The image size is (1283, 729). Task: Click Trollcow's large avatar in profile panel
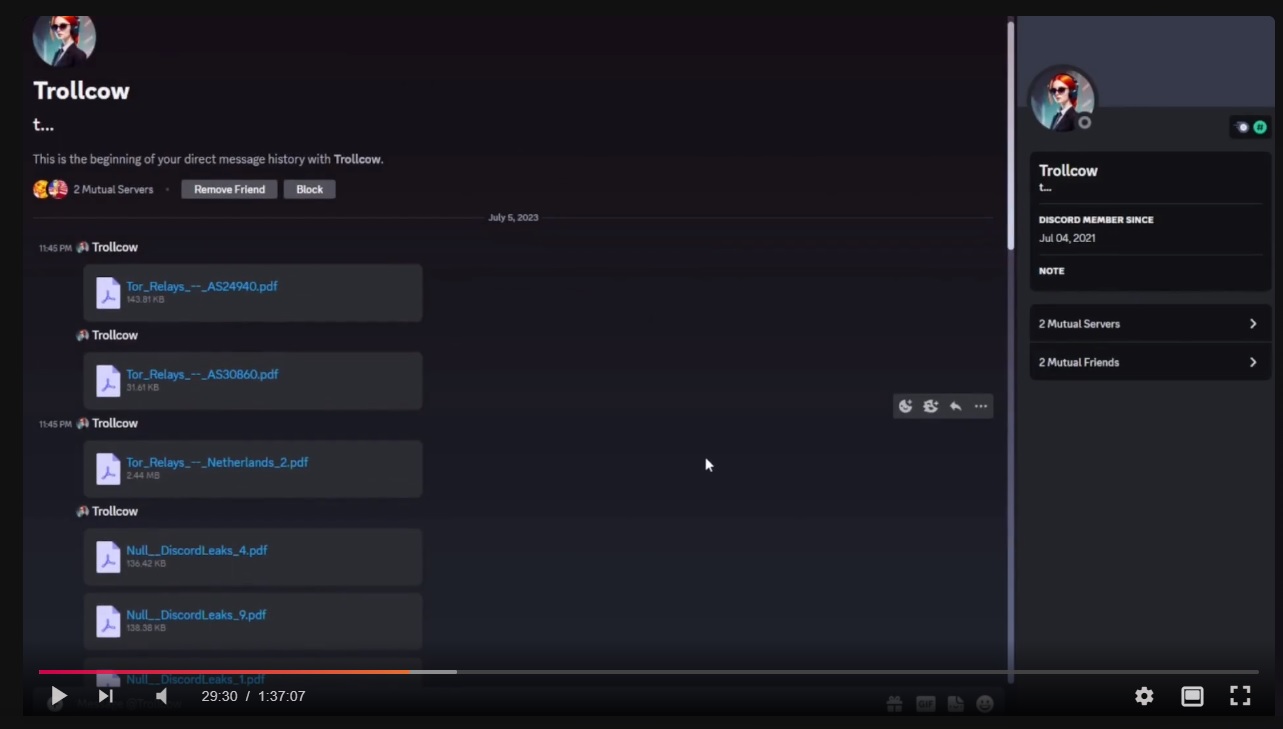point(1063,100)
